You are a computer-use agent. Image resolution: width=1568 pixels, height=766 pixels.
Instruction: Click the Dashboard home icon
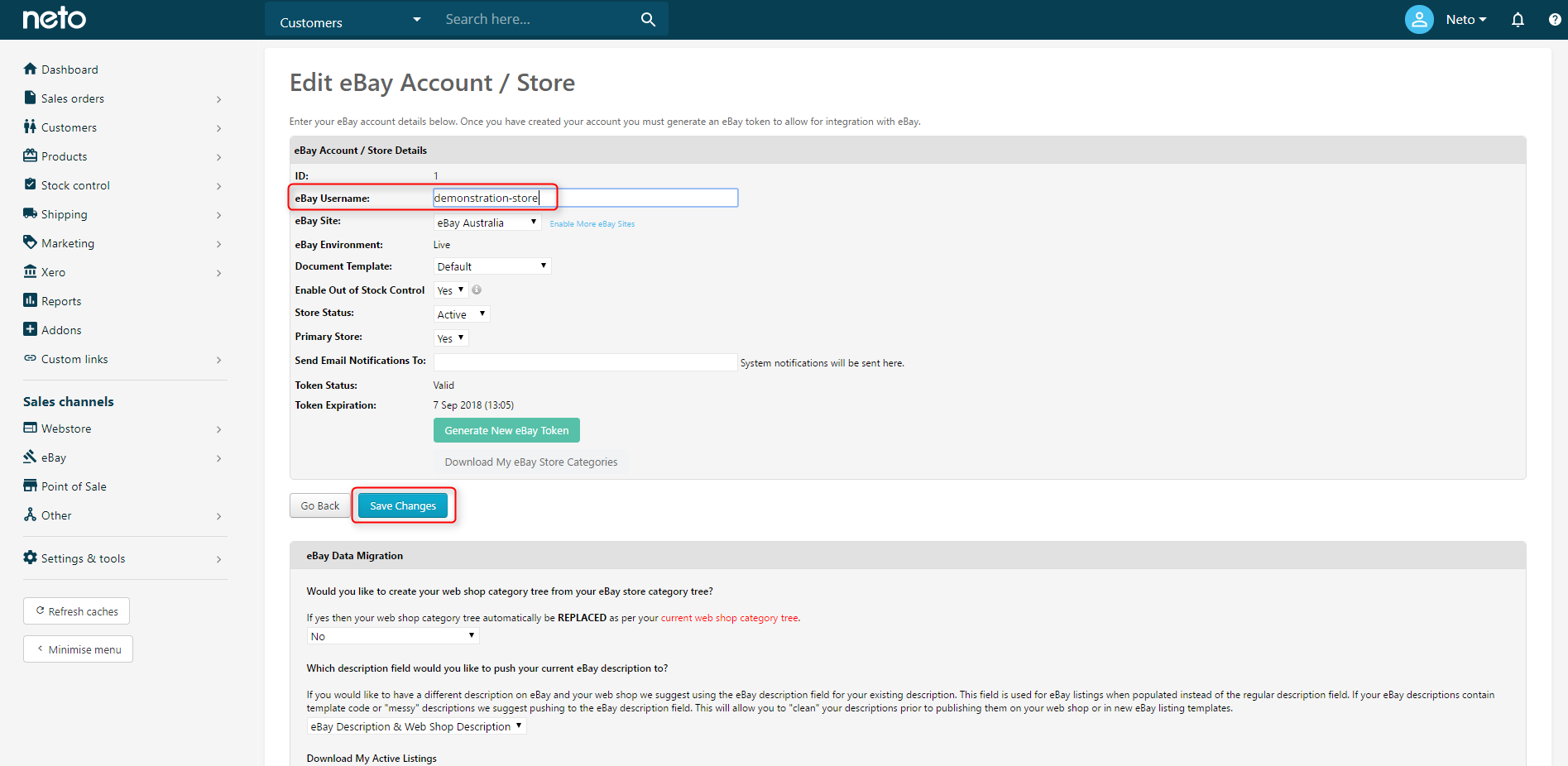tap(31, 69)
